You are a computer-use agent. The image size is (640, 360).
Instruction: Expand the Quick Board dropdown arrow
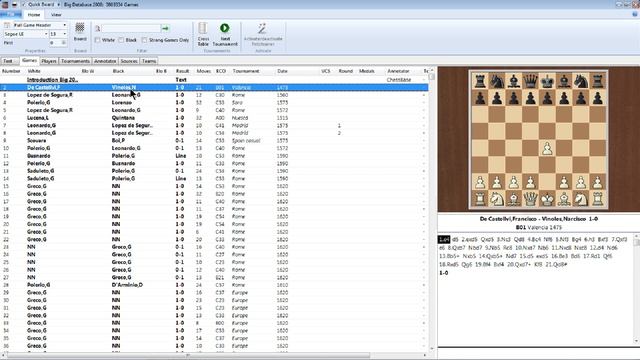tap(58, 4)
